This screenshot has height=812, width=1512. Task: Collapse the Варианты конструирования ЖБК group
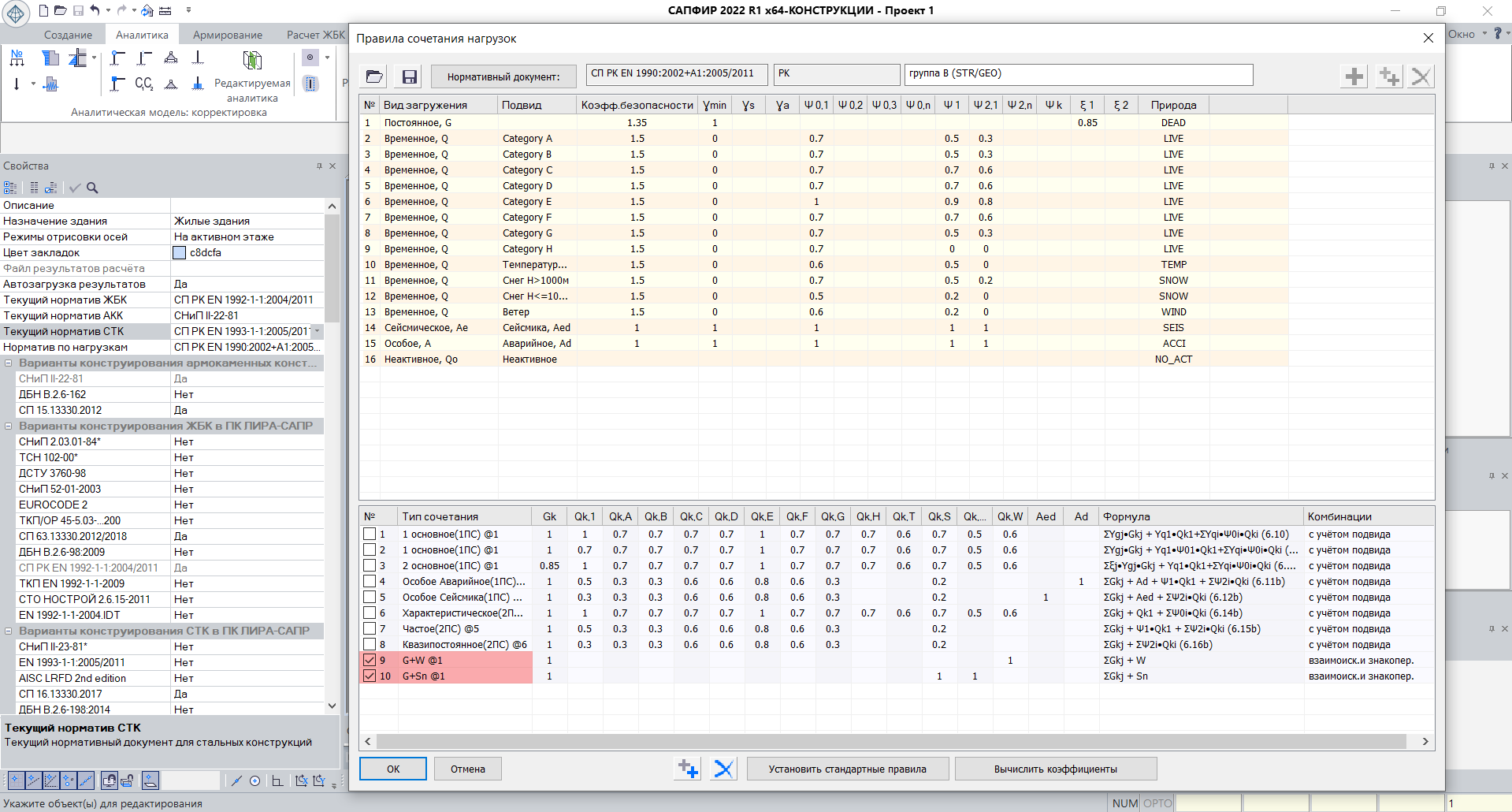(x=9, y=426)
